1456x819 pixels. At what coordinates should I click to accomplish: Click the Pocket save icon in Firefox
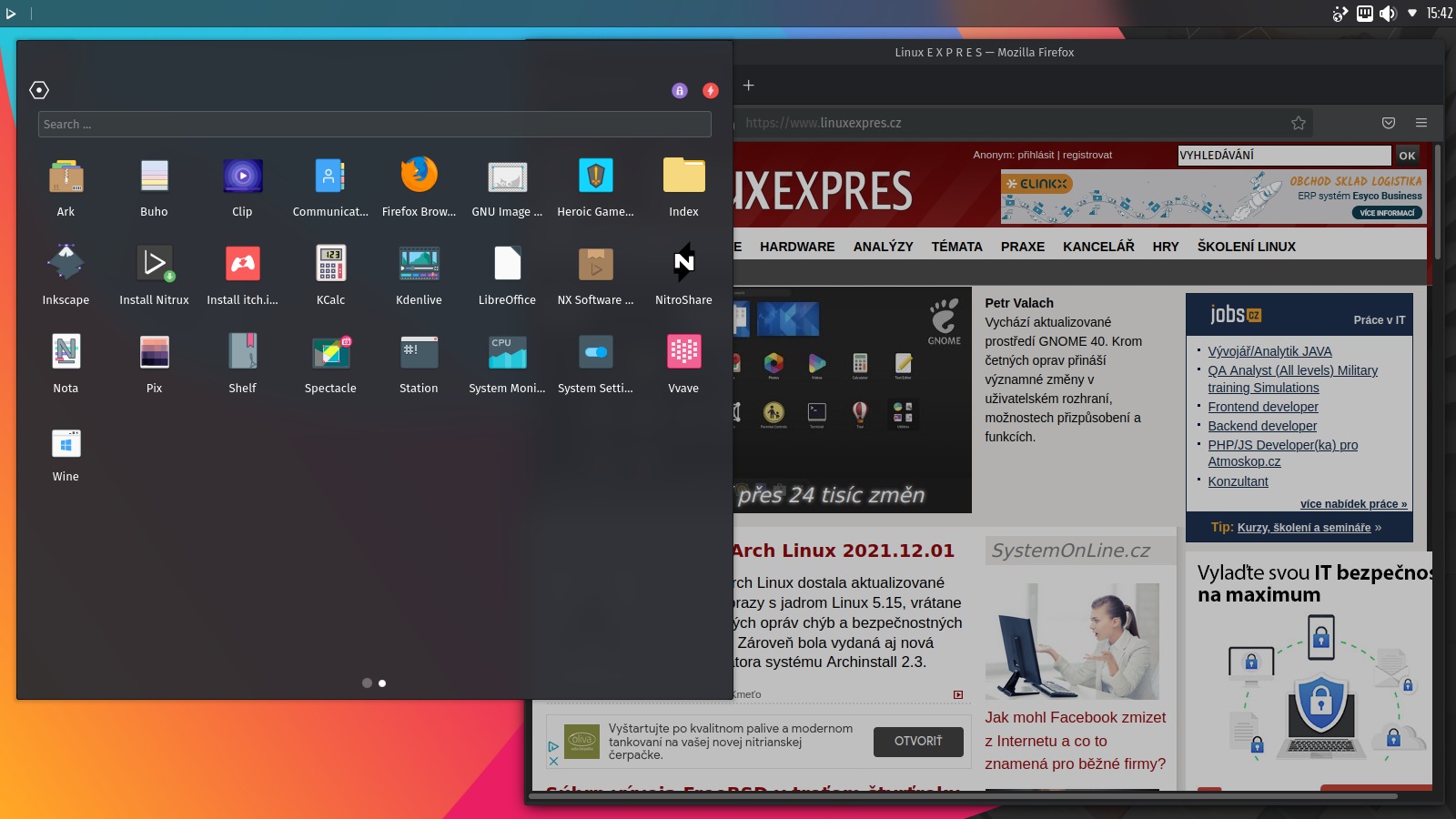tap(1389, 123)
